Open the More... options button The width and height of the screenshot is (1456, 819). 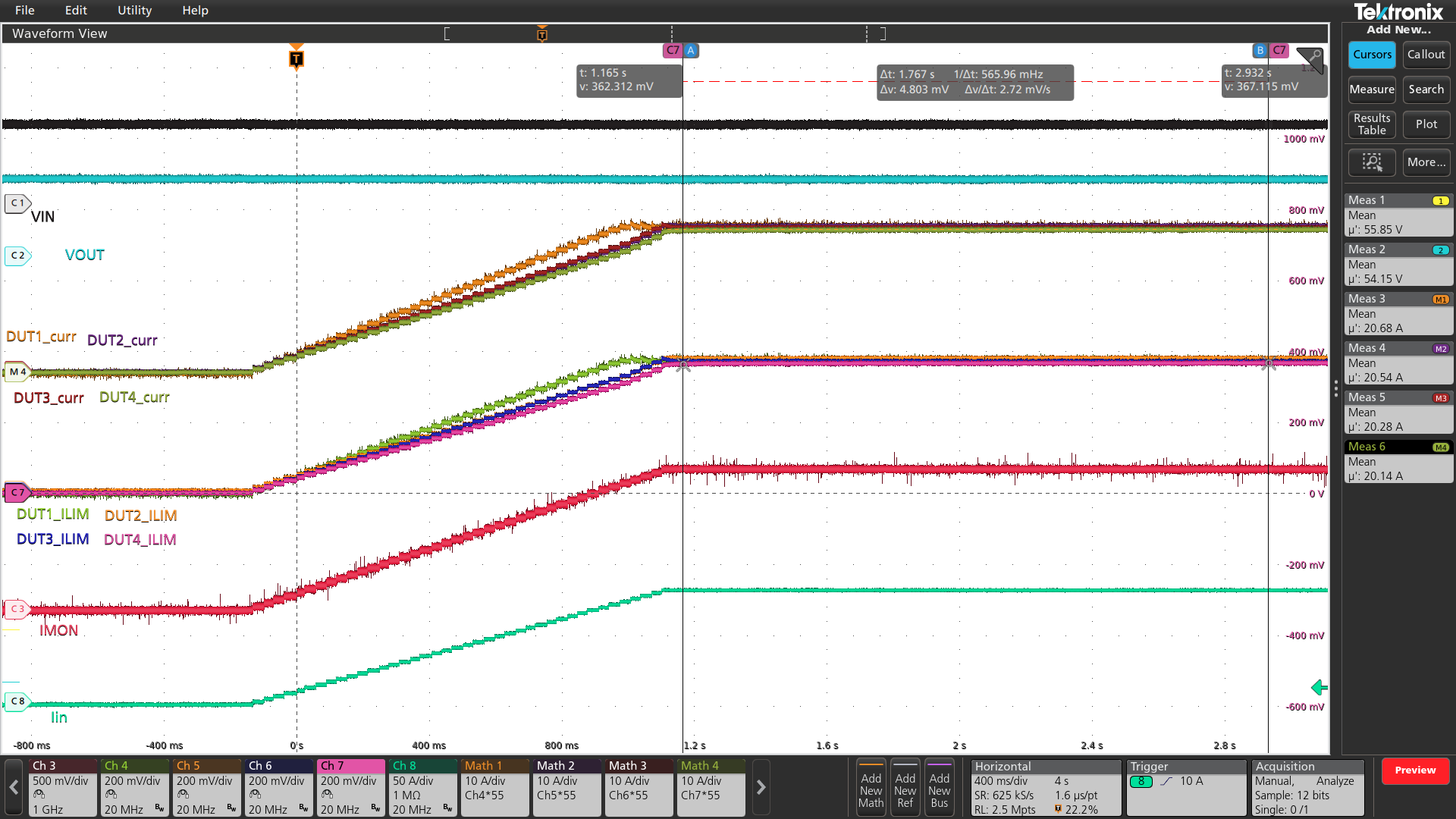(1426, 162)
